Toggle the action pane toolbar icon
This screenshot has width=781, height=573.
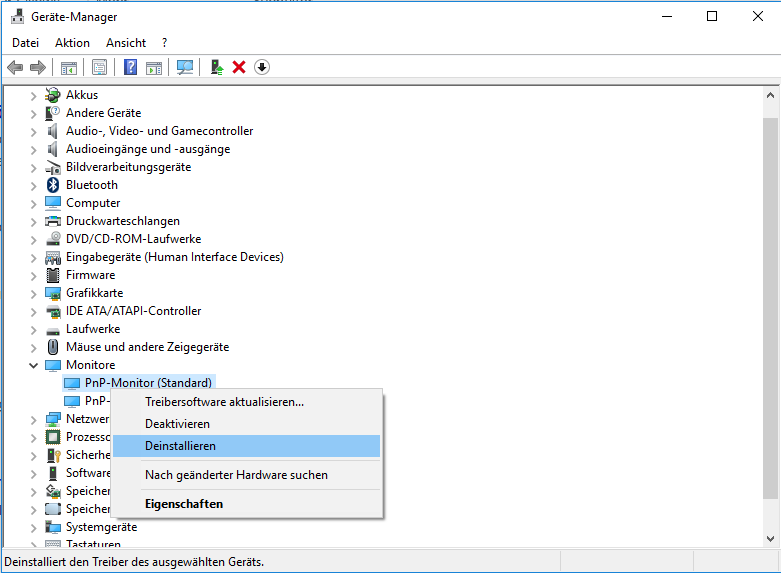pos(154,68)
